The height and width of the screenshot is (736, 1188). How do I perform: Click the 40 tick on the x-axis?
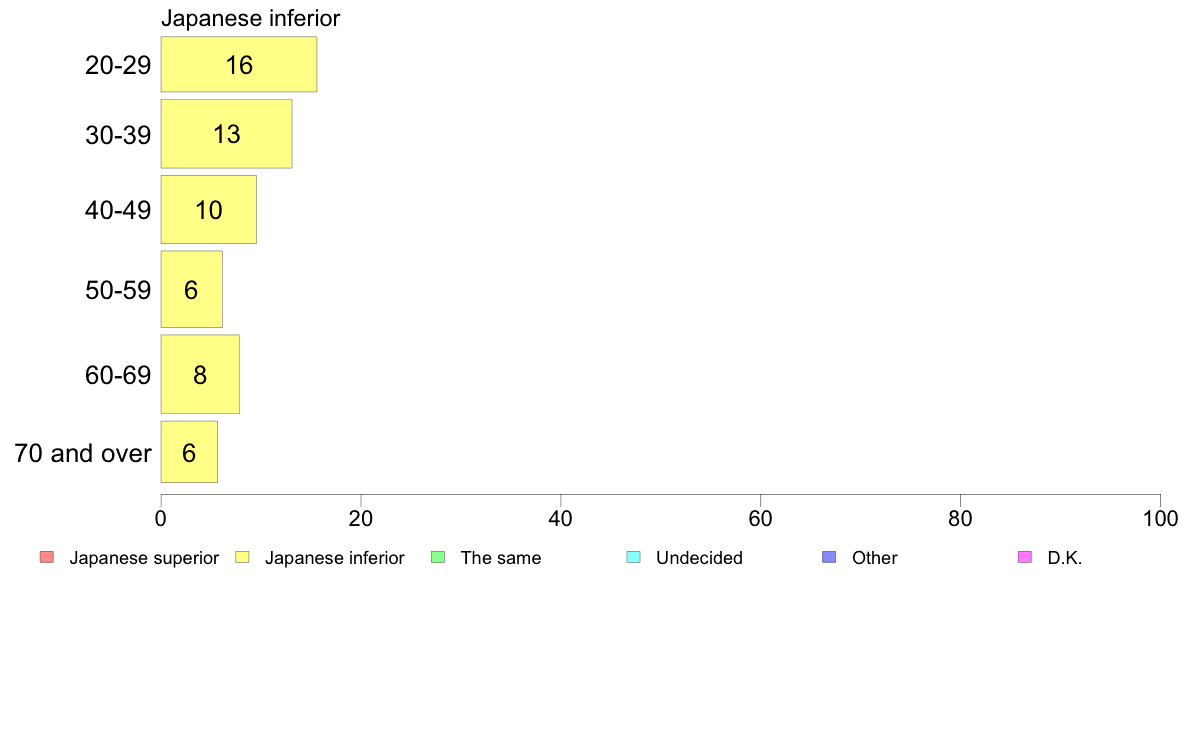[x=561, y=519]
